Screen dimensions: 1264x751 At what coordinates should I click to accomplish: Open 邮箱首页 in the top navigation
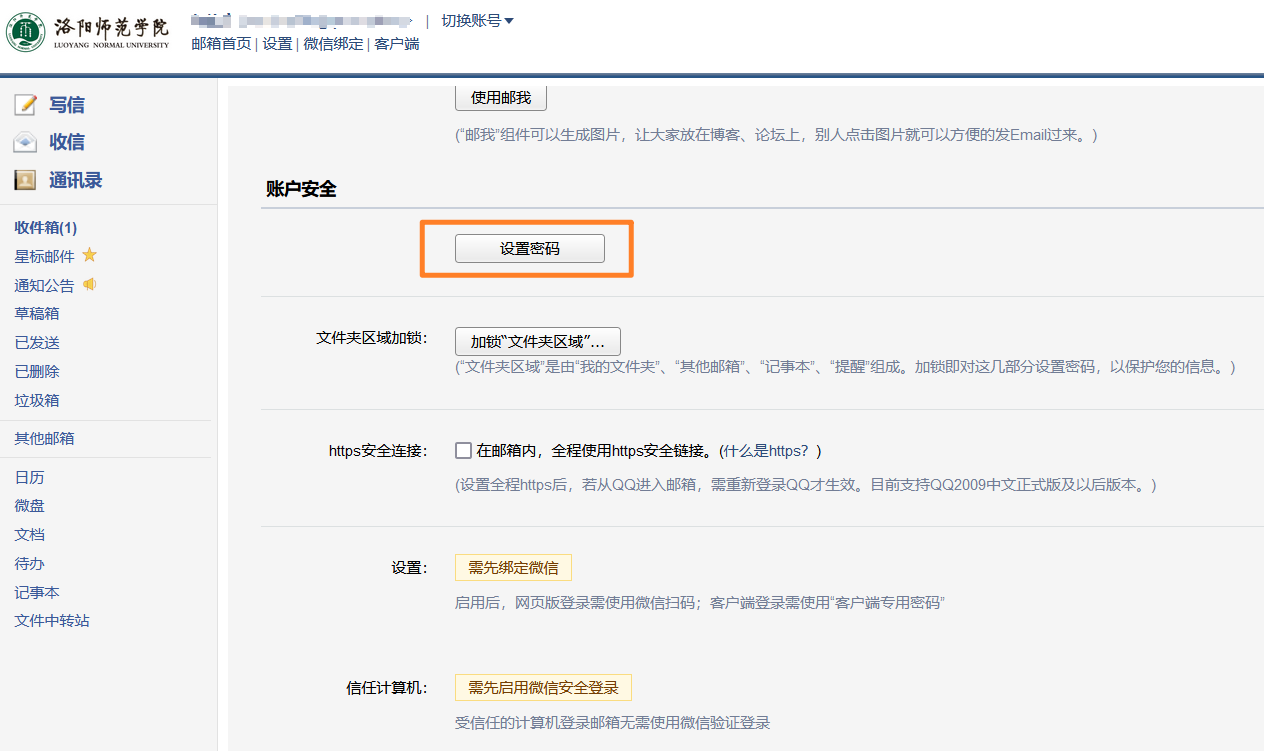(221, 44)
